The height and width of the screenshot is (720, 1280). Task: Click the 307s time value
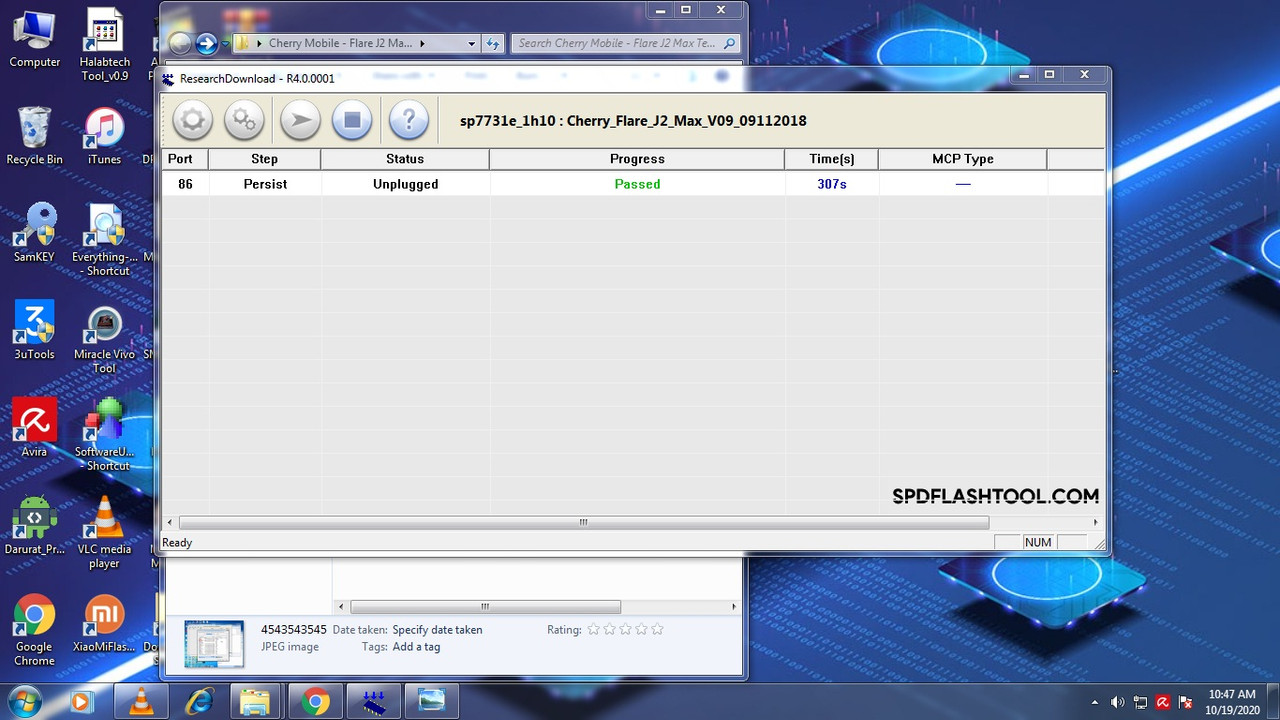click(832, 184)
